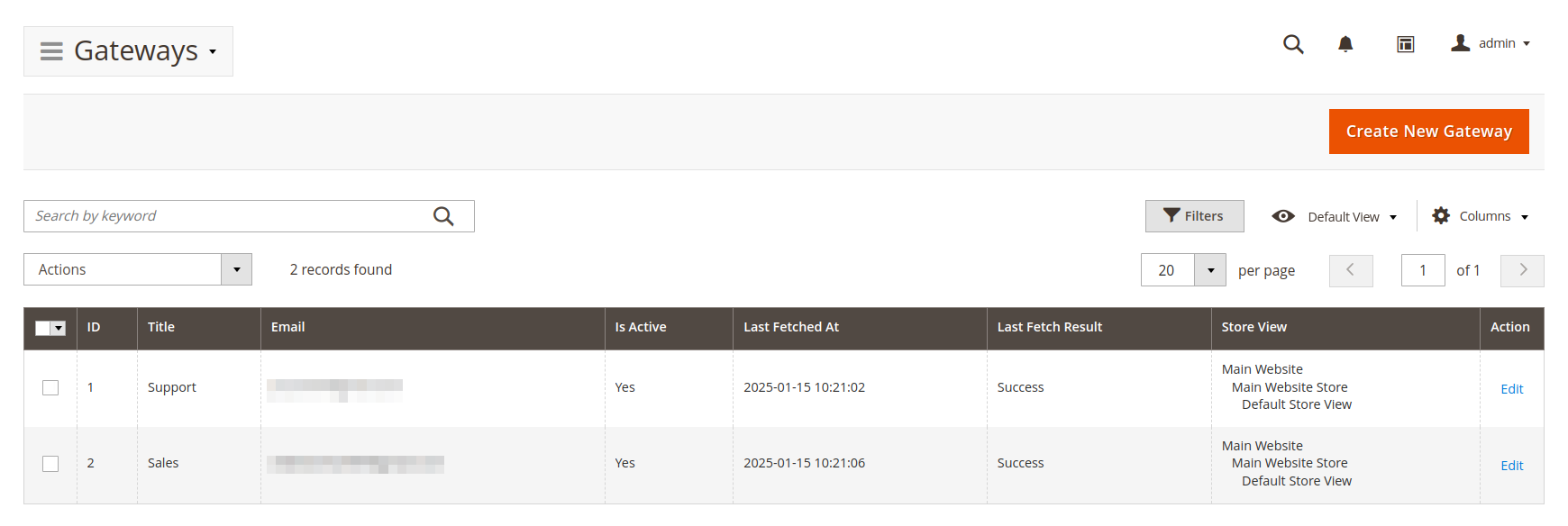Expand the Actions dropdown
1568x526 pixels.
coord(236,269)
